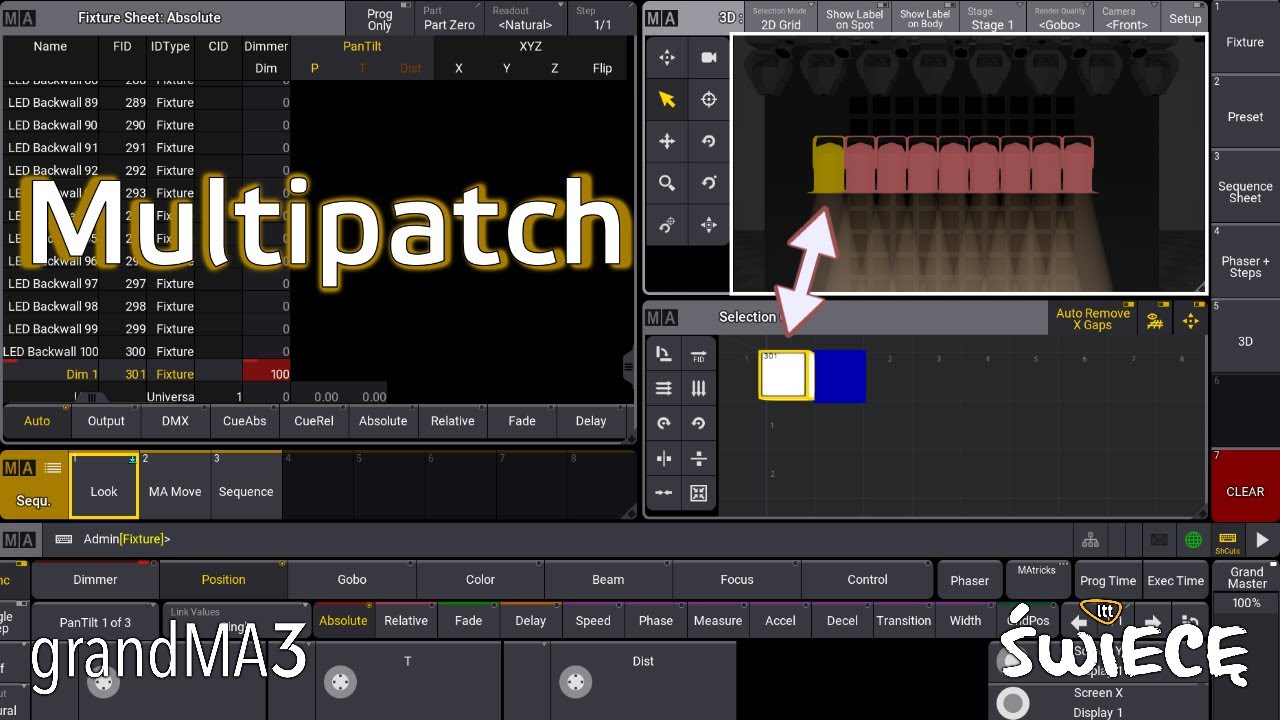Enable the Absolute layer button in encoder bar
Screen dimensions: 1280x720
point(343,620)
